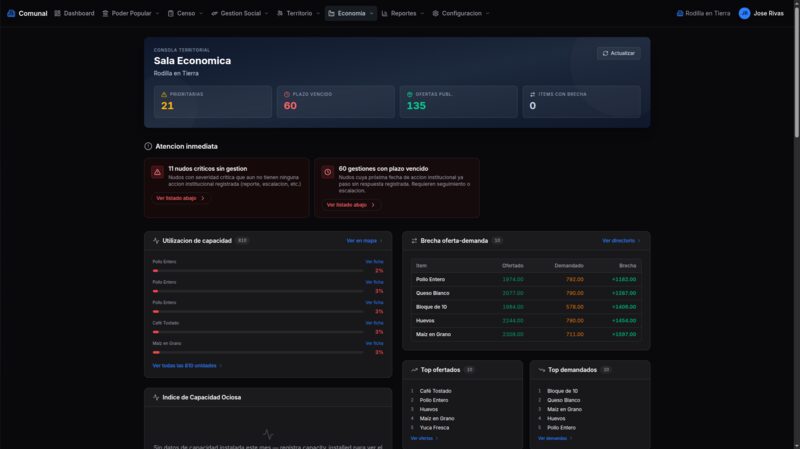Click the Pollo Entero row in Brecha table

[x=526, y=280]
